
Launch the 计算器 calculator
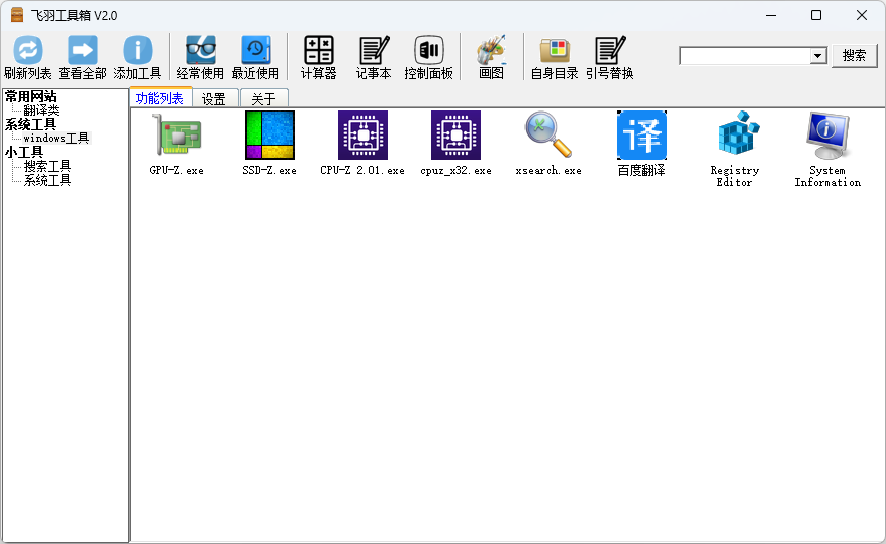(318, 51)
